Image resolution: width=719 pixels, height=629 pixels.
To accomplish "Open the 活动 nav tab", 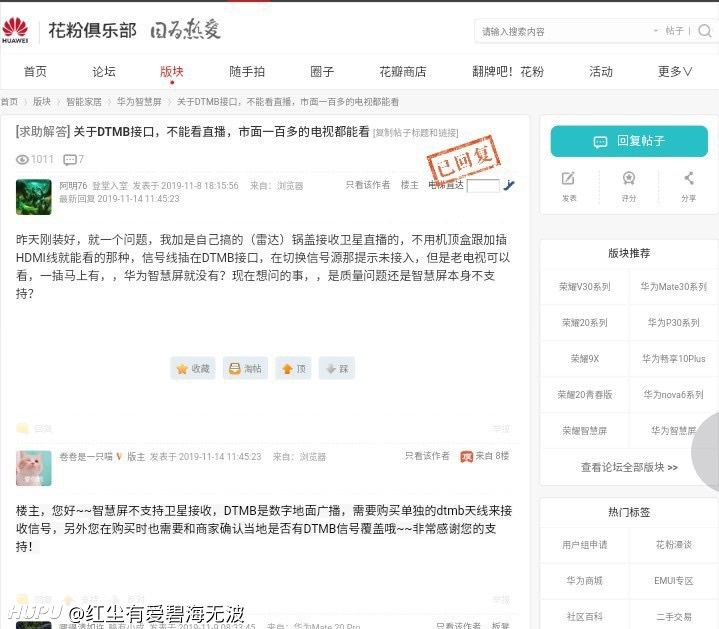I will point(601,72).
